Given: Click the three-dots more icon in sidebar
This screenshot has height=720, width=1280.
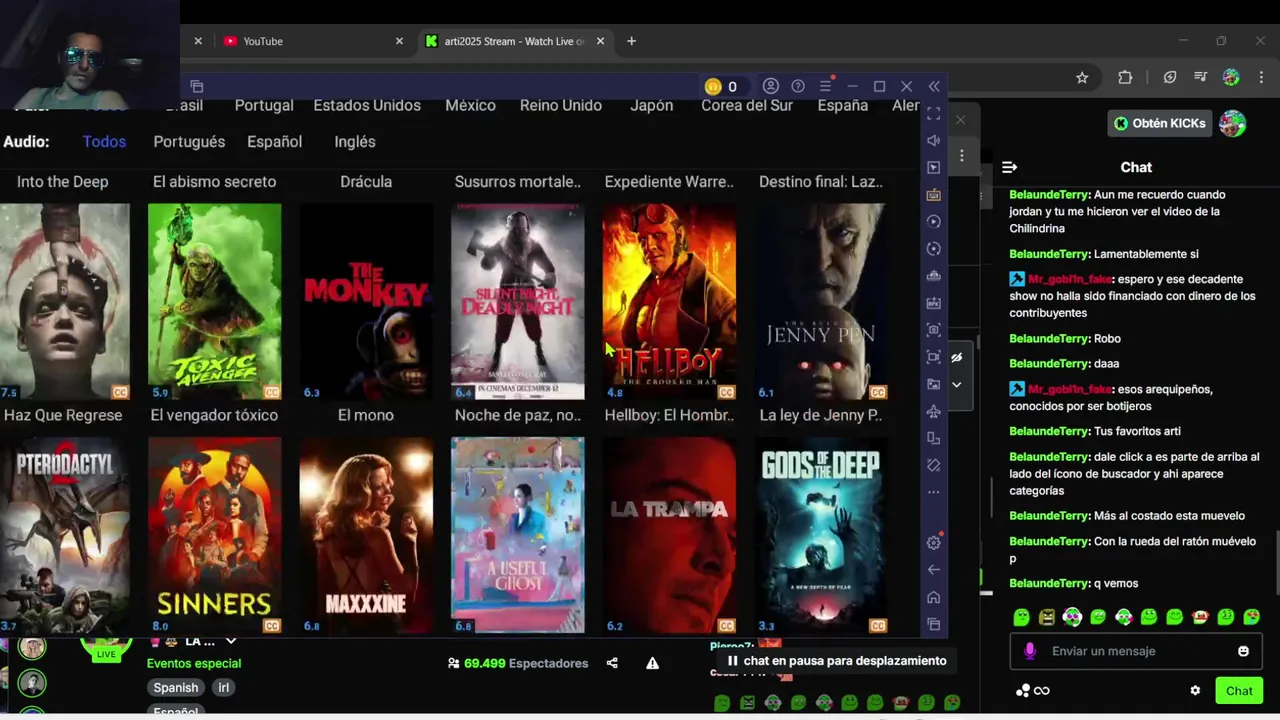Looking at the screenshot, I should [x=933, y=492].
